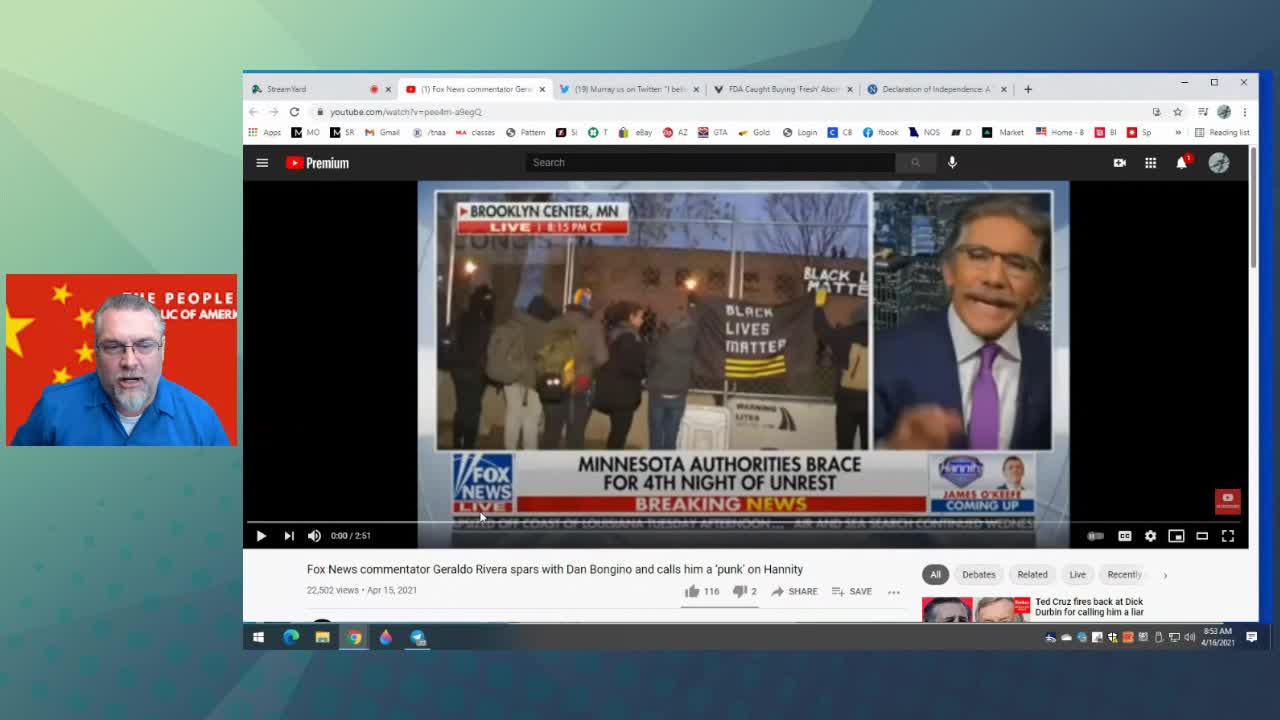This screenshot has width=1280, height=720.
Task: Open the Gold bookmark
Action: pyautogui.click(x=755, y=132)
